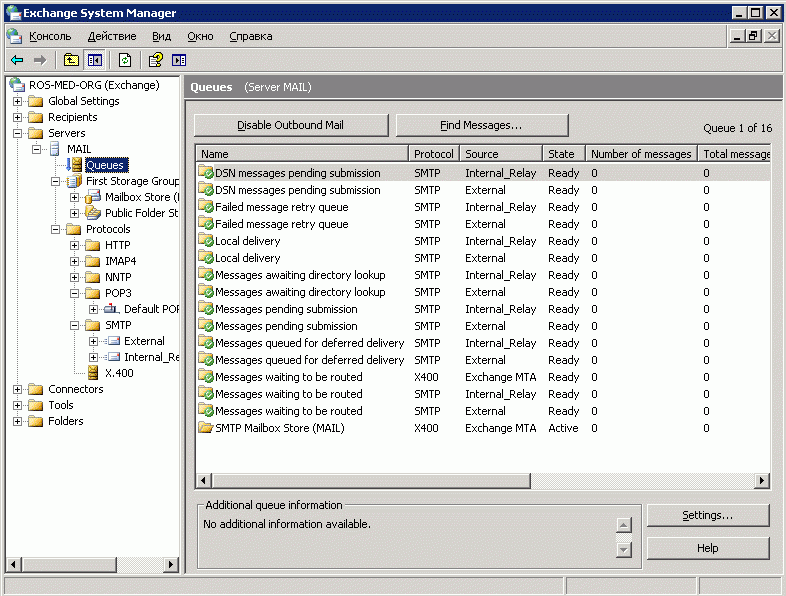Click the Recipients folder icon
Viewport: 786px width, 596px height.
click(36, 117)
